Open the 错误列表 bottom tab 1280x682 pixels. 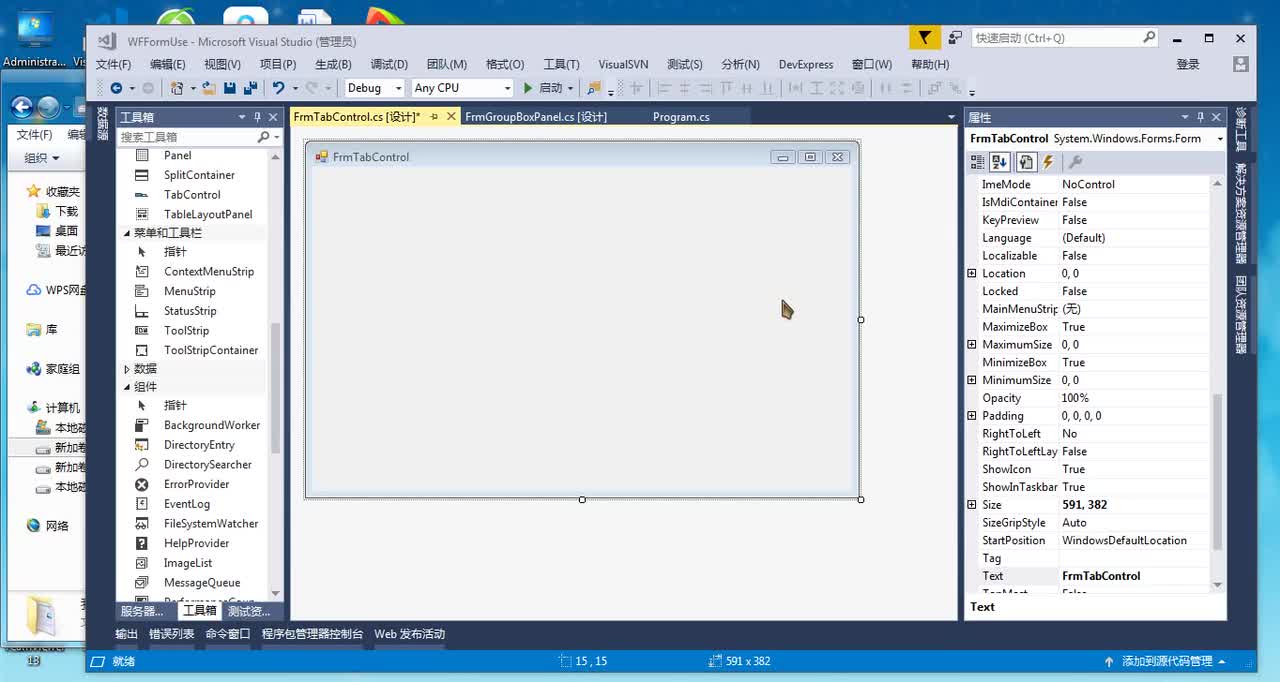[x=172, y=634]
